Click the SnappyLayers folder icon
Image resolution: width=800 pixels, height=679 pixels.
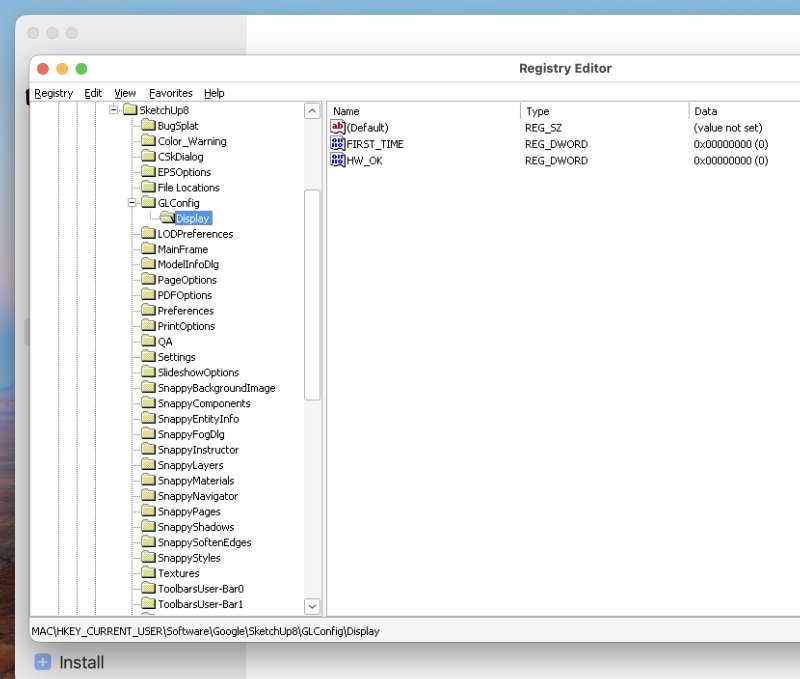click(x=148, y=465)
